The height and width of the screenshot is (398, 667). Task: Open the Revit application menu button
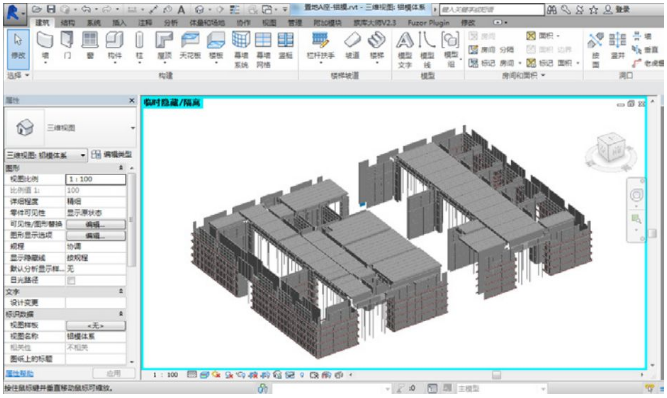click(x=14, y=13)
